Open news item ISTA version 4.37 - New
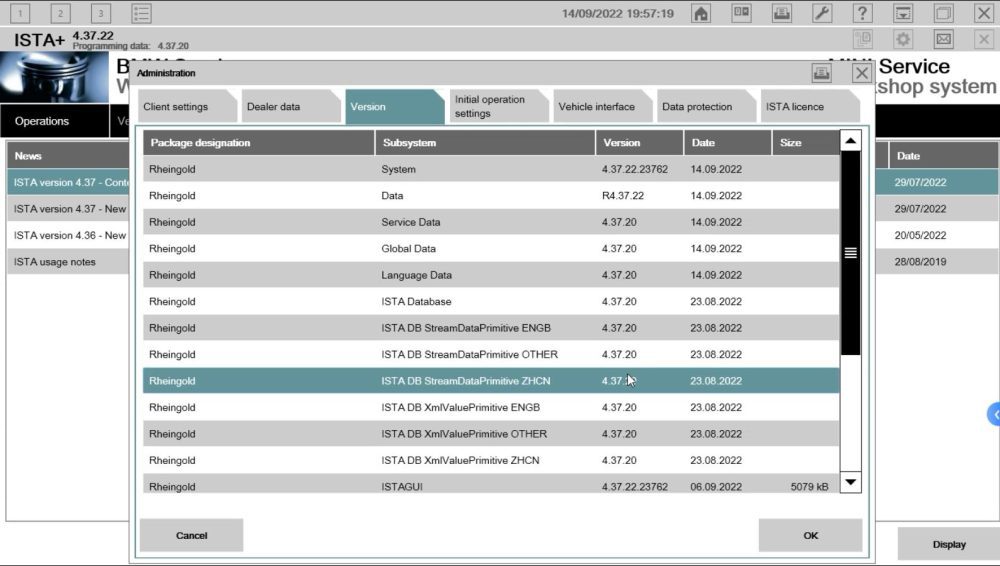The image size is (1000, 566). coord(68,209)
